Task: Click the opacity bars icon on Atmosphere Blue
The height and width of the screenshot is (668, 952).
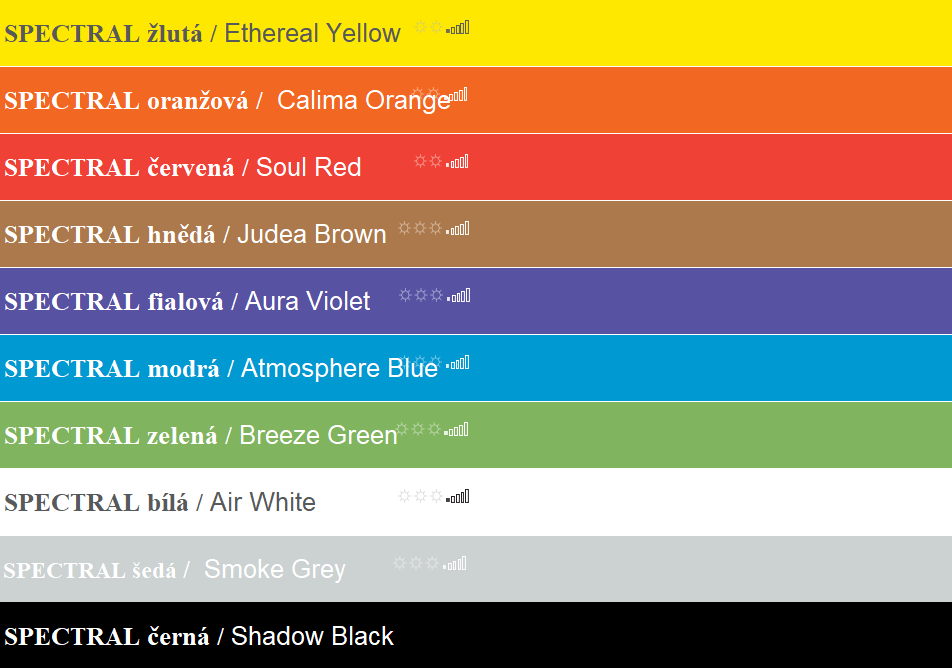Action: [458, 363]
